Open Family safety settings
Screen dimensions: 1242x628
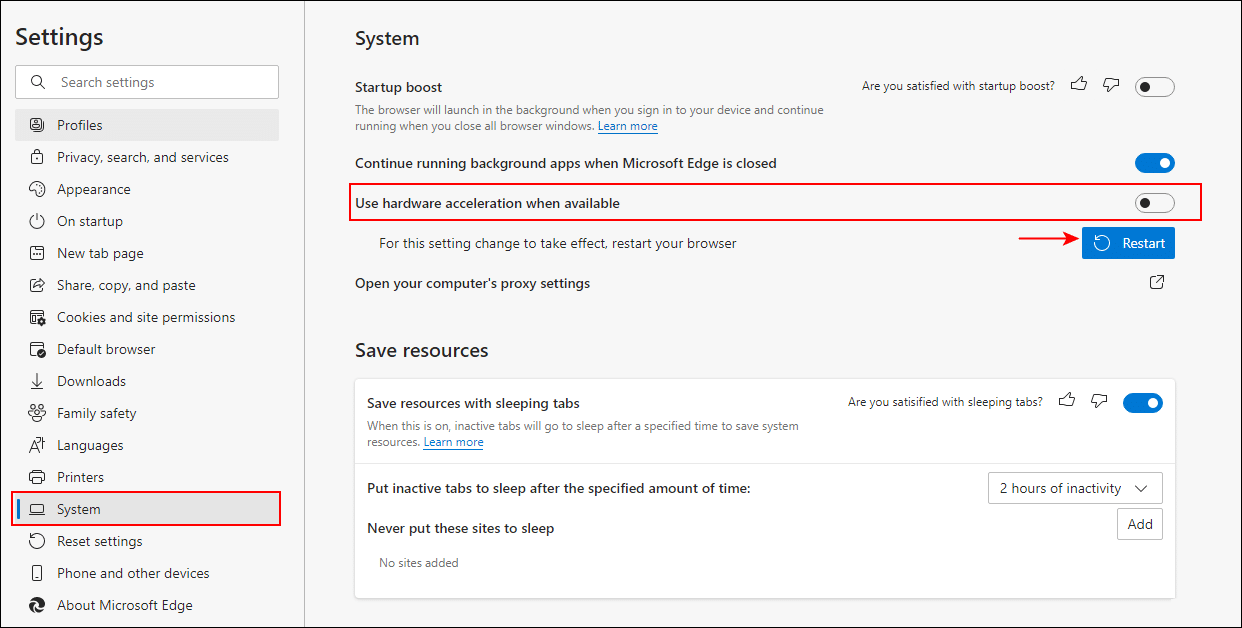point(147,413)
